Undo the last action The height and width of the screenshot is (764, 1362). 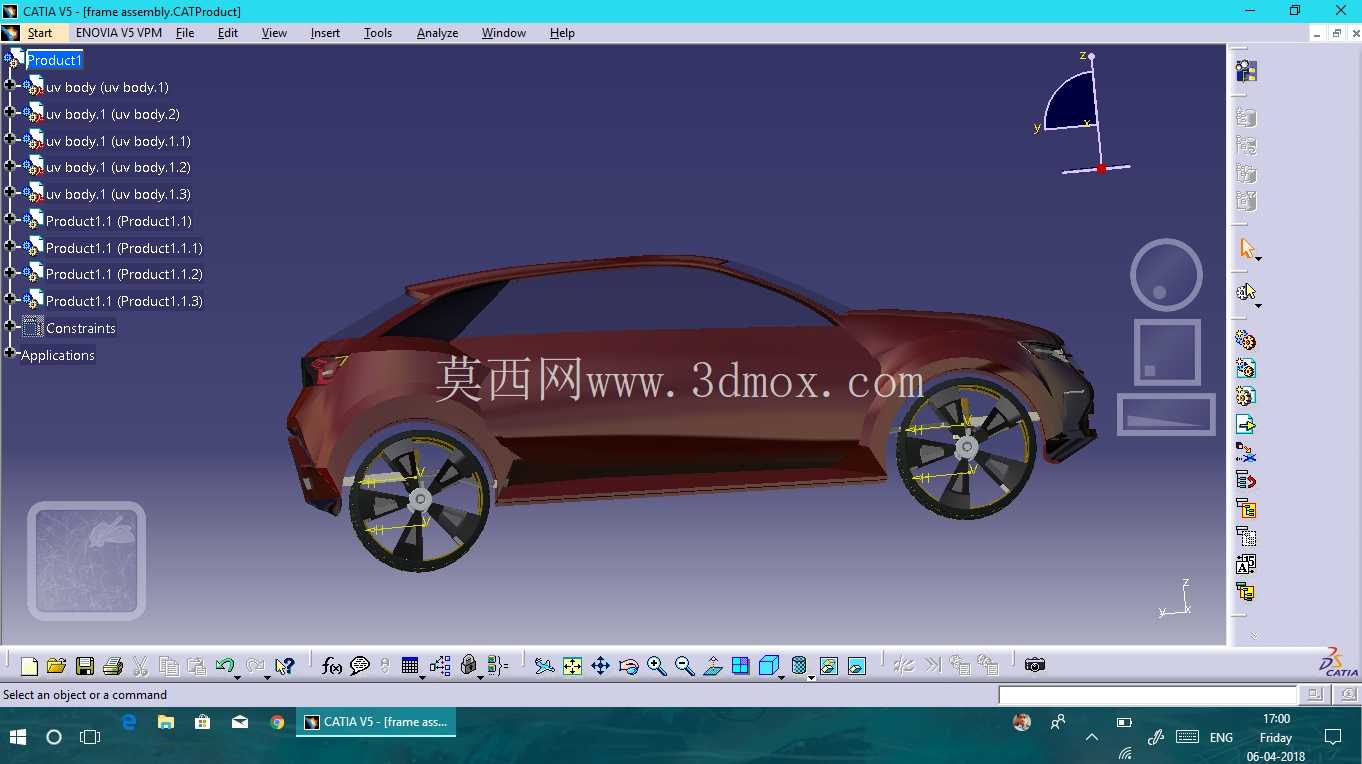(224, 665)
